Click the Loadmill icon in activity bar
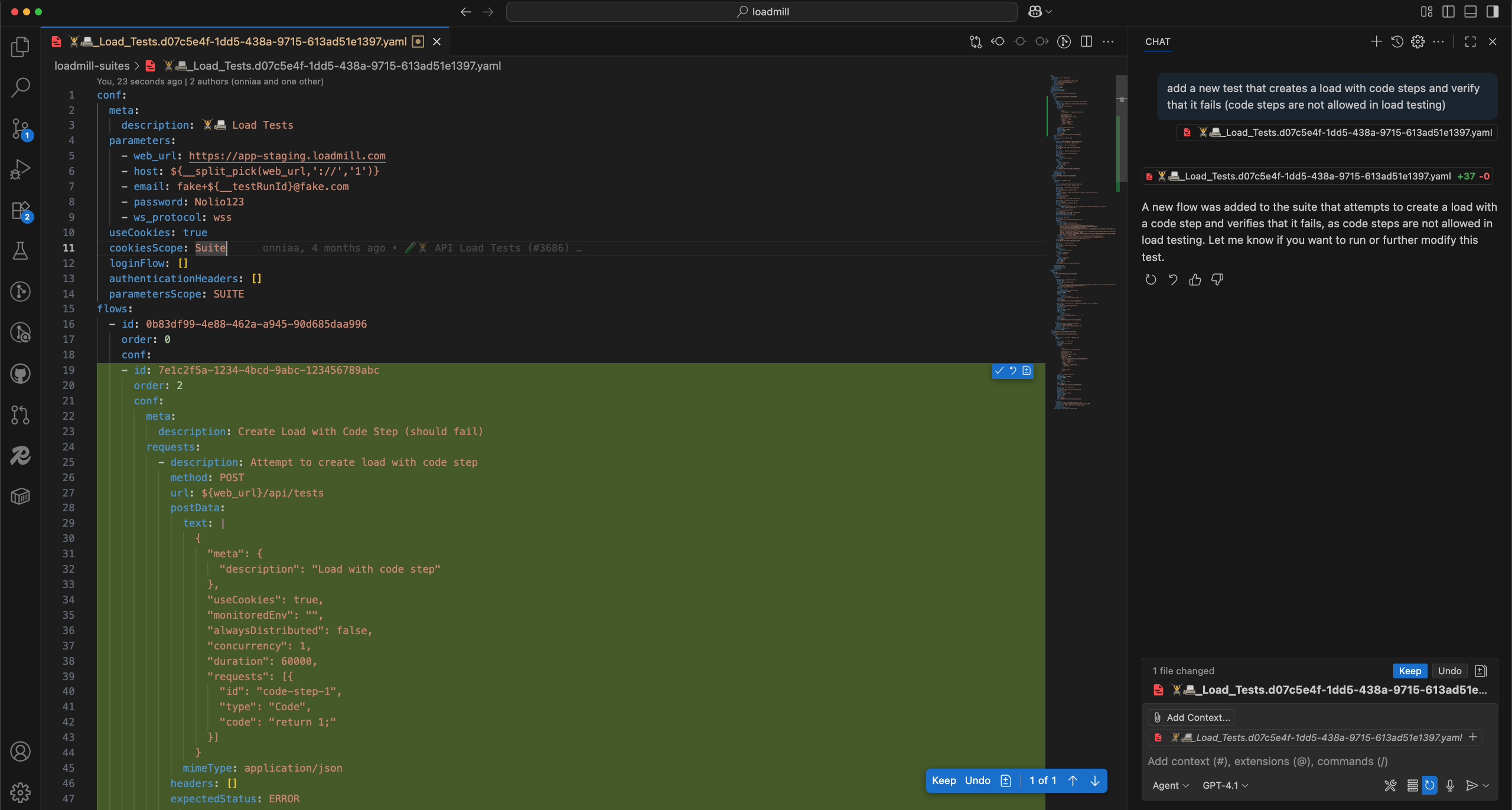Viewport: 1512px width, 810px height. [x=21, y=455]
